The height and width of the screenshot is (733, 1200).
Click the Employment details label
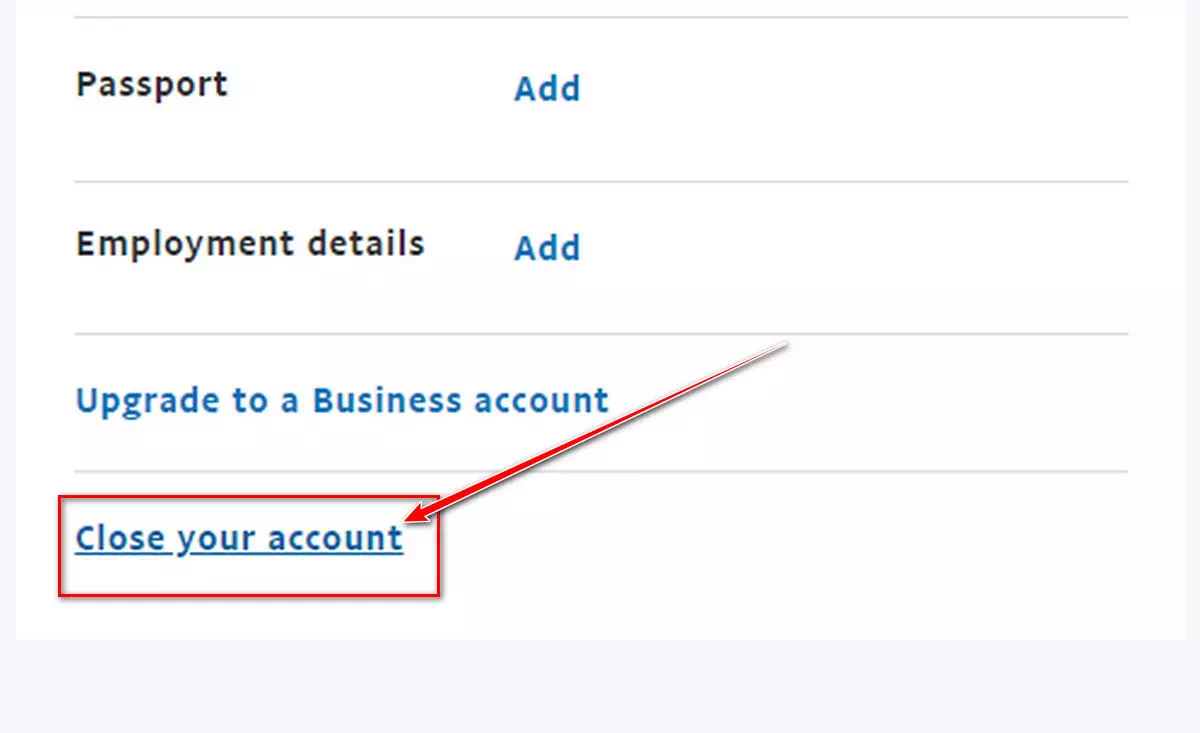pyautogui.click(x=250, y=244)
